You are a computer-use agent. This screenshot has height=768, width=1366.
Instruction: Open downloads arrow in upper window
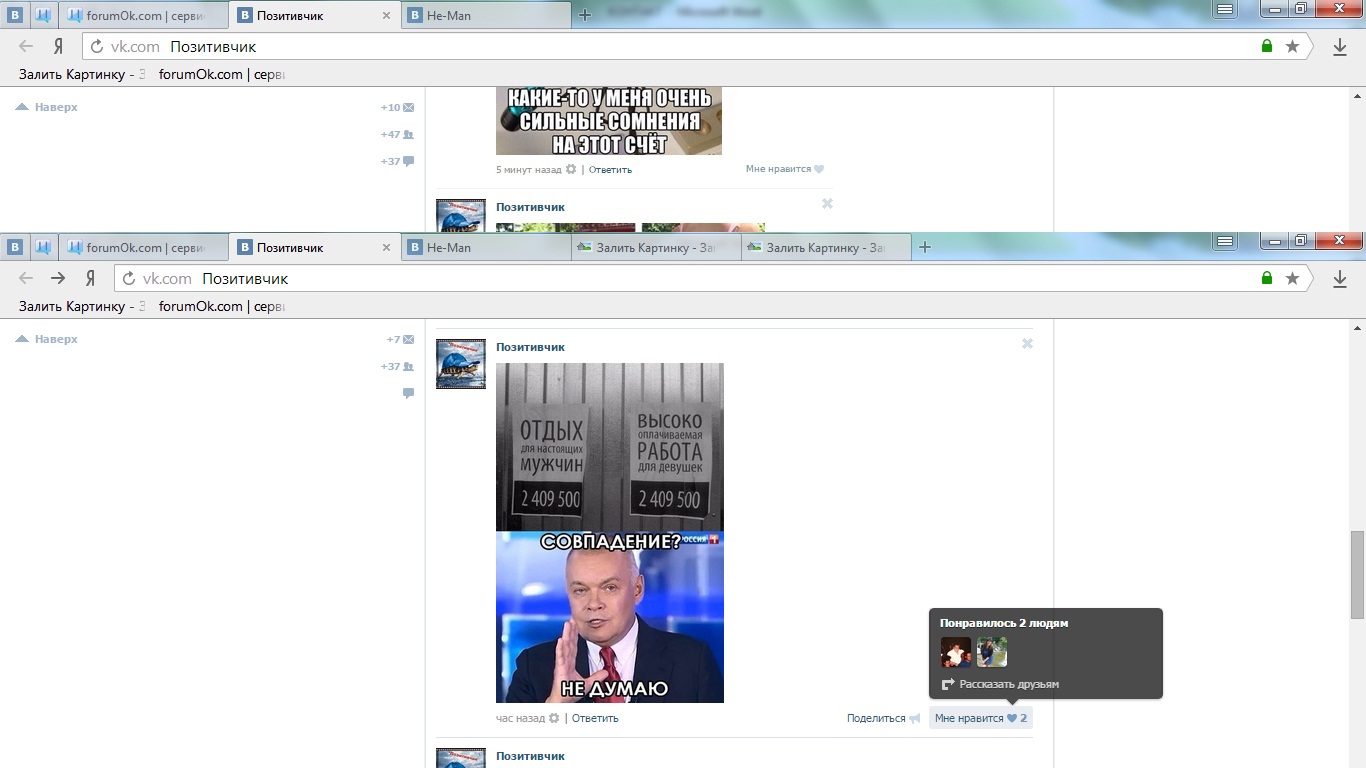click(x=1340, y=46)
